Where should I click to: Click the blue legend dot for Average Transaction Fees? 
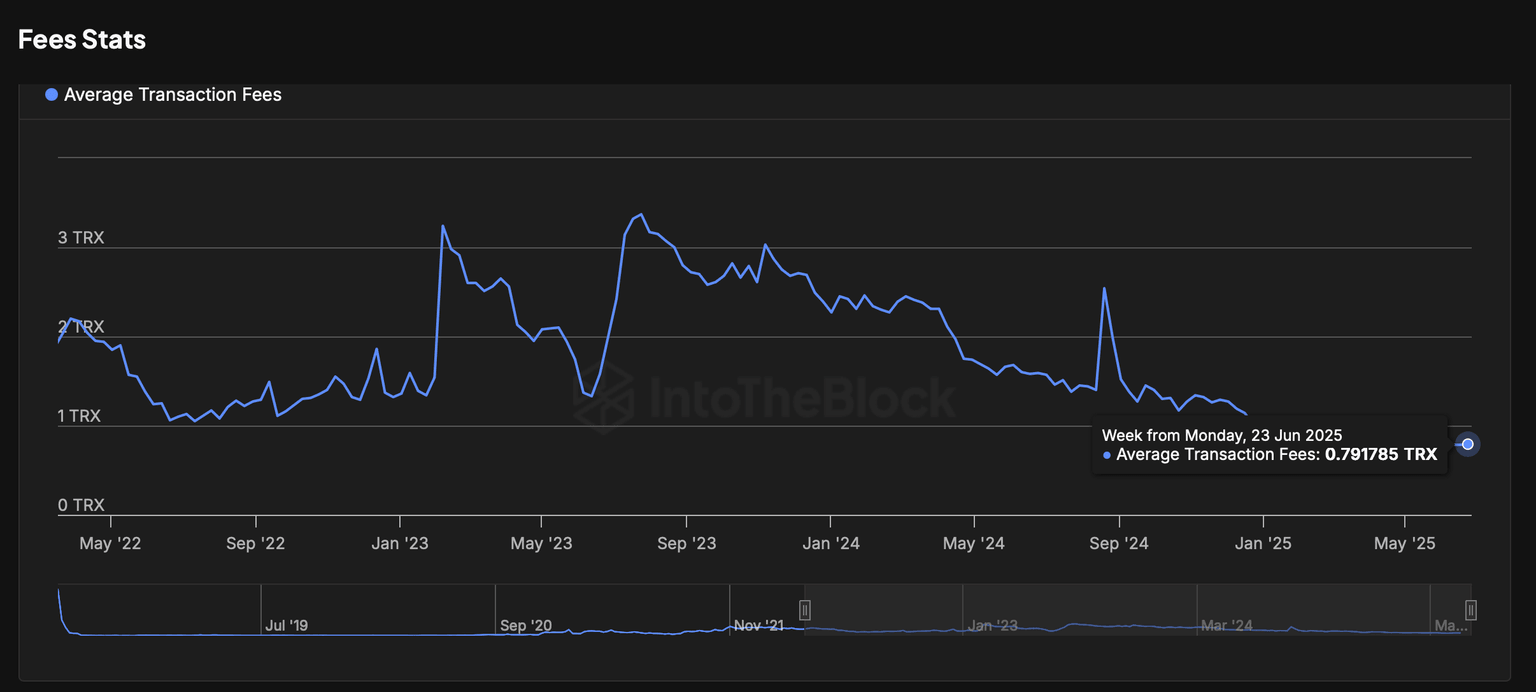(52, 95)
